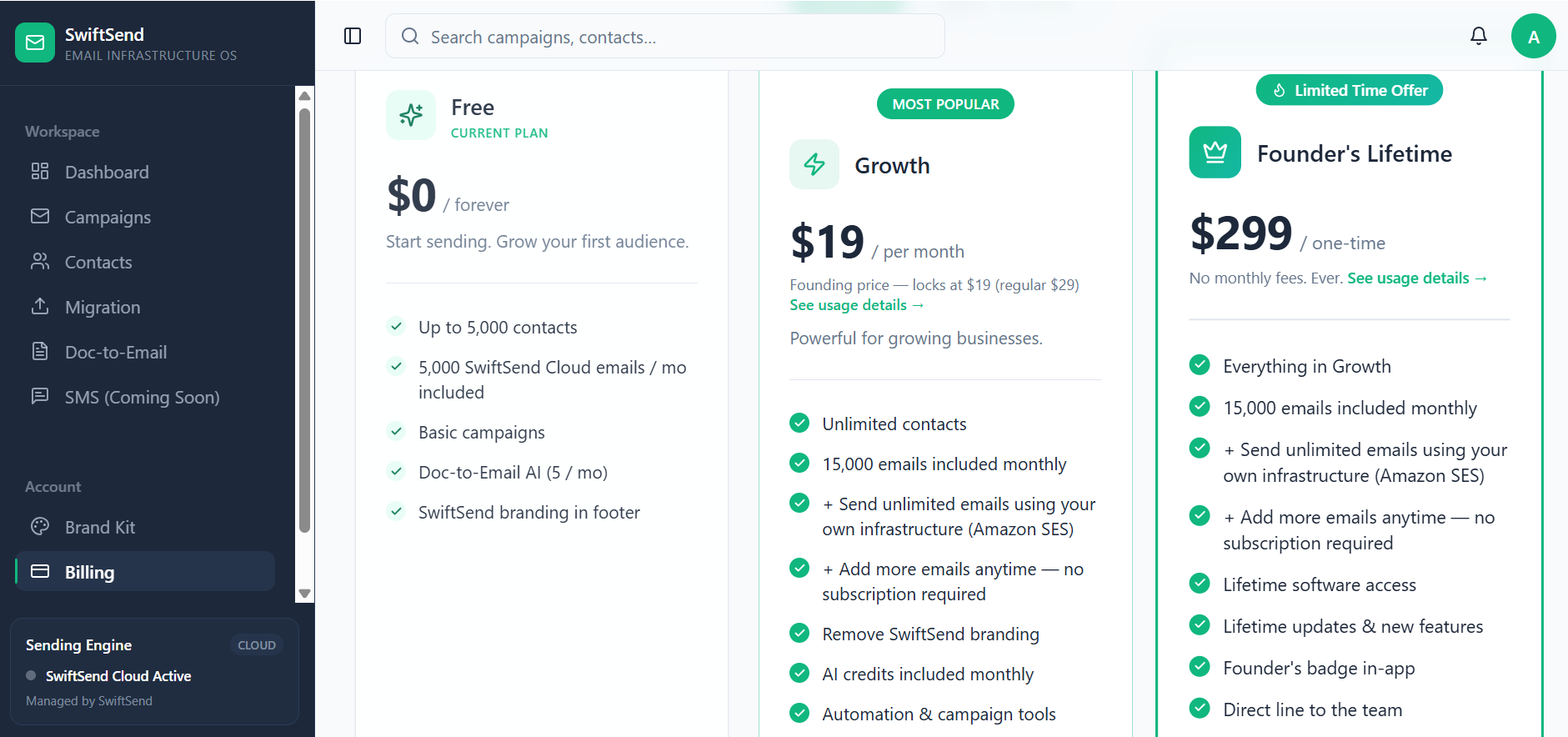Click checkmark beside Remove SwiftSend branding
The width and height of the screenshot is (1568, 737).
799,633
